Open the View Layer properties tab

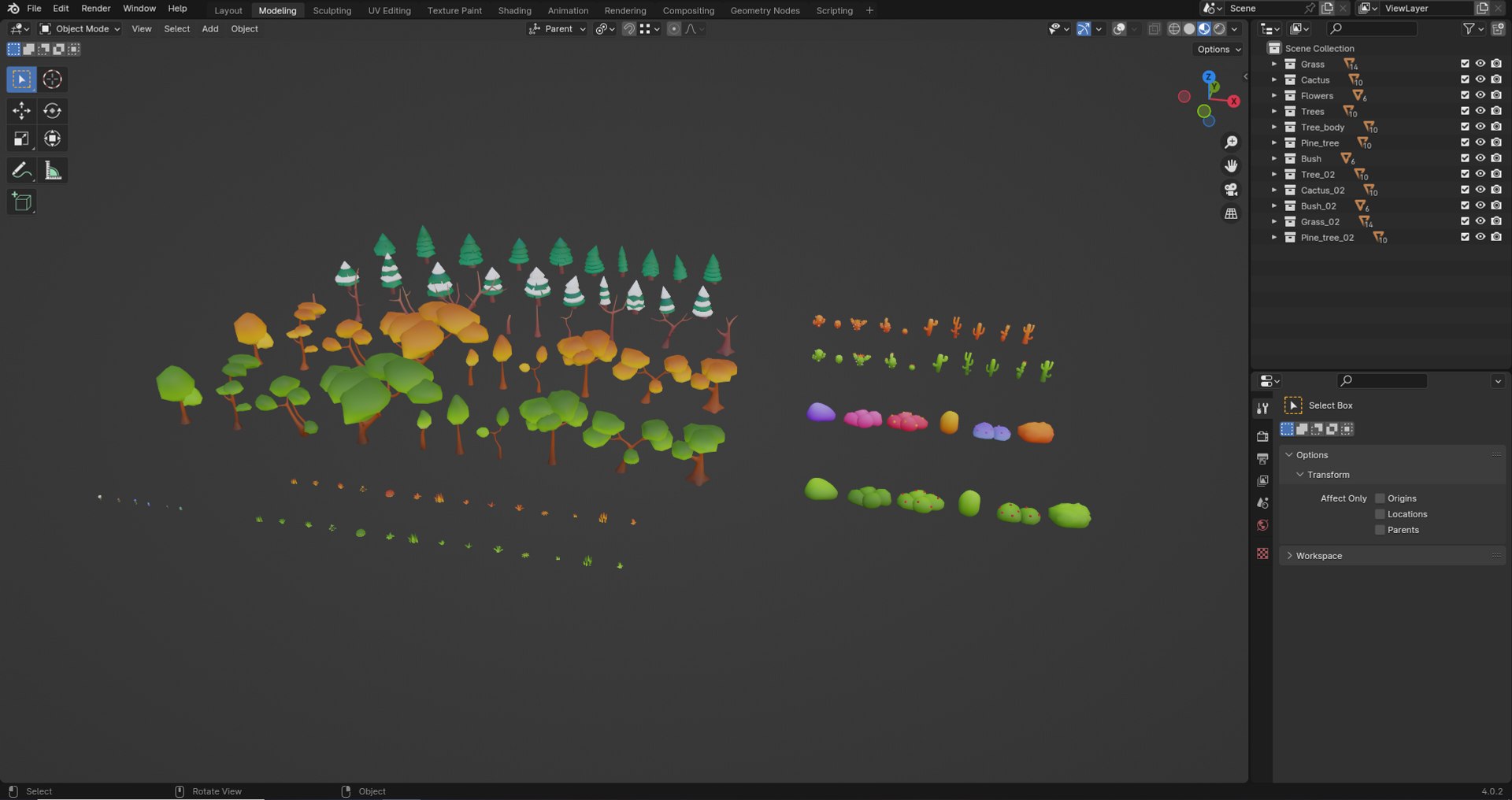tap(1262, 480)
